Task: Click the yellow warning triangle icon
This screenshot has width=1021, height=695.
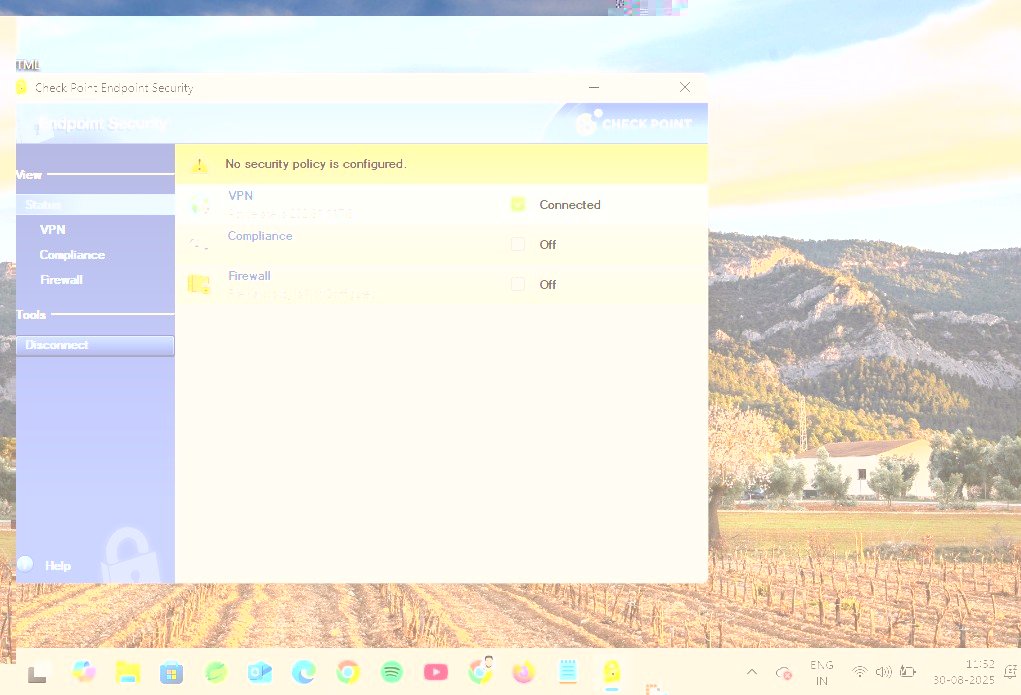Action: [x=199, y=165]
